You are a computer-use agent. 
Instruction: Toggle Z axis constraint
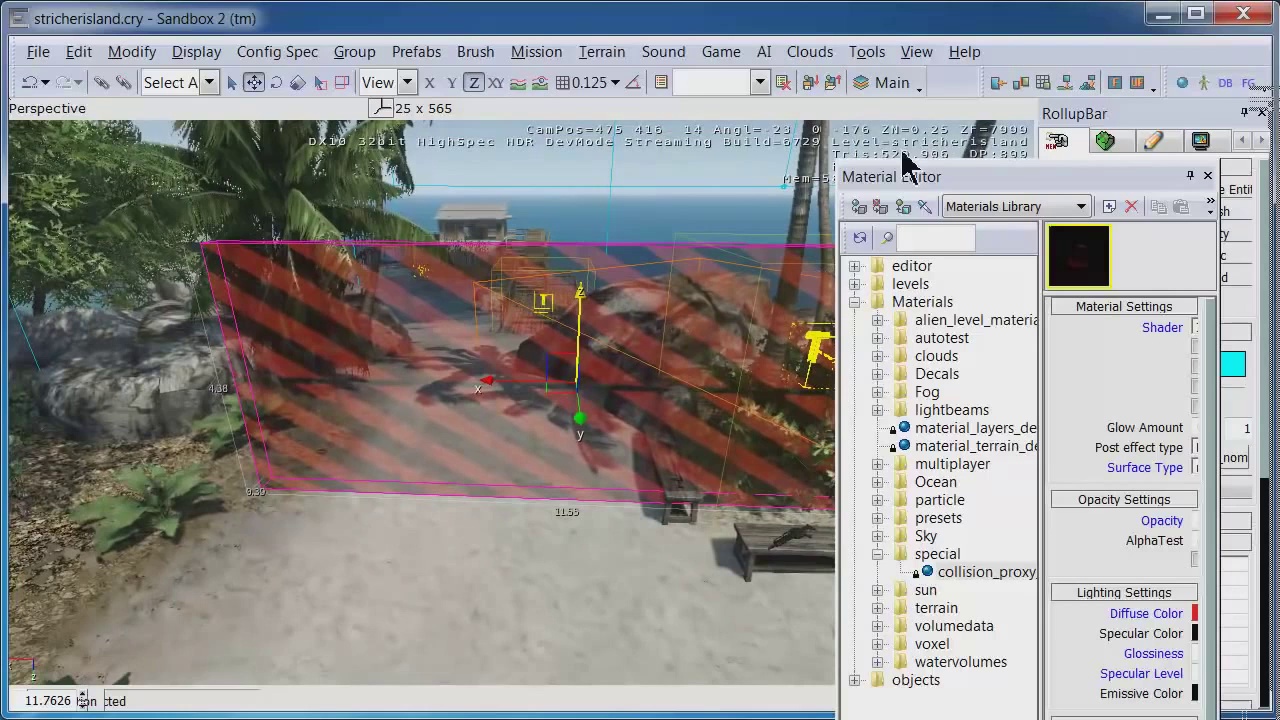(474, 83)
